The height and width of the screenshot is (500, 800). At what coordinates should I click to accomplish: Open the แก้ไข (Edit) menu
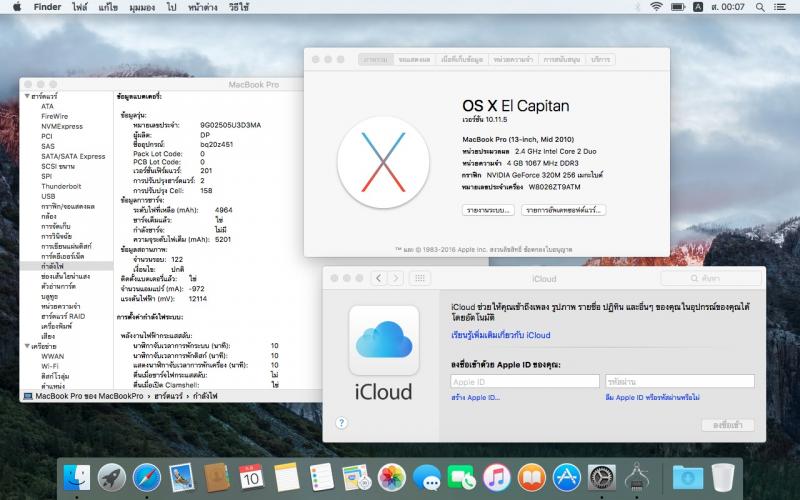[x=108, y=7]
